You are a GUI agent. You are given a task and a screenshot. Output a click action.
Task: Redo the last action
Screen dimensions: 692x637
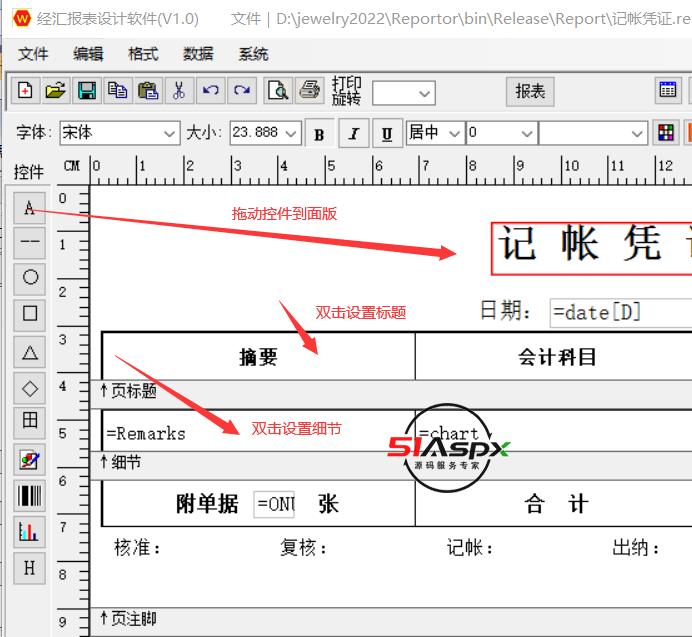pos(242,91)
